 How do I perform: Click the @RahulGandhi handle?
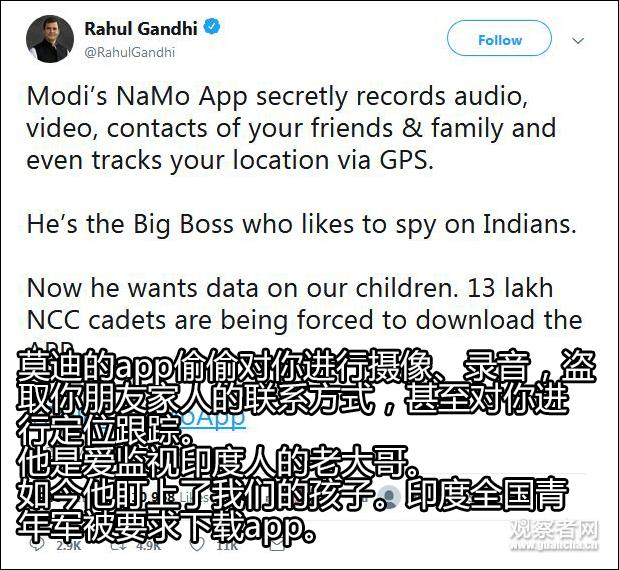coord(129,53)
